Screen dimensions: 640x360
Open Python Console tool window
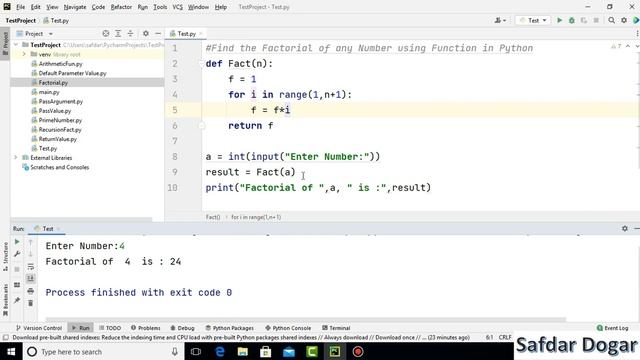pyautogui.click(x=288, y=328)
